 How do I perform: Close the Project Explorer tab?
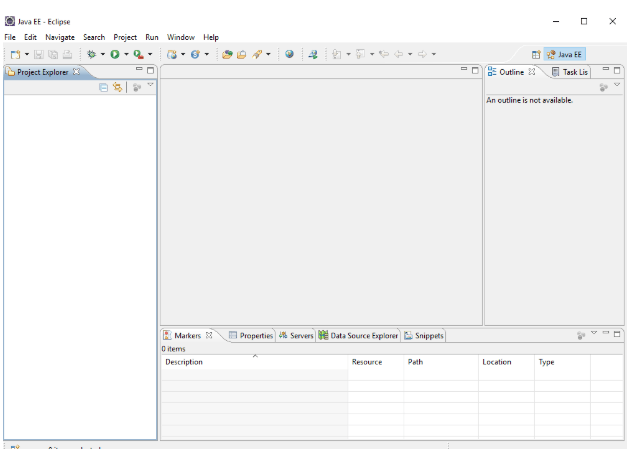click(76, 71)
